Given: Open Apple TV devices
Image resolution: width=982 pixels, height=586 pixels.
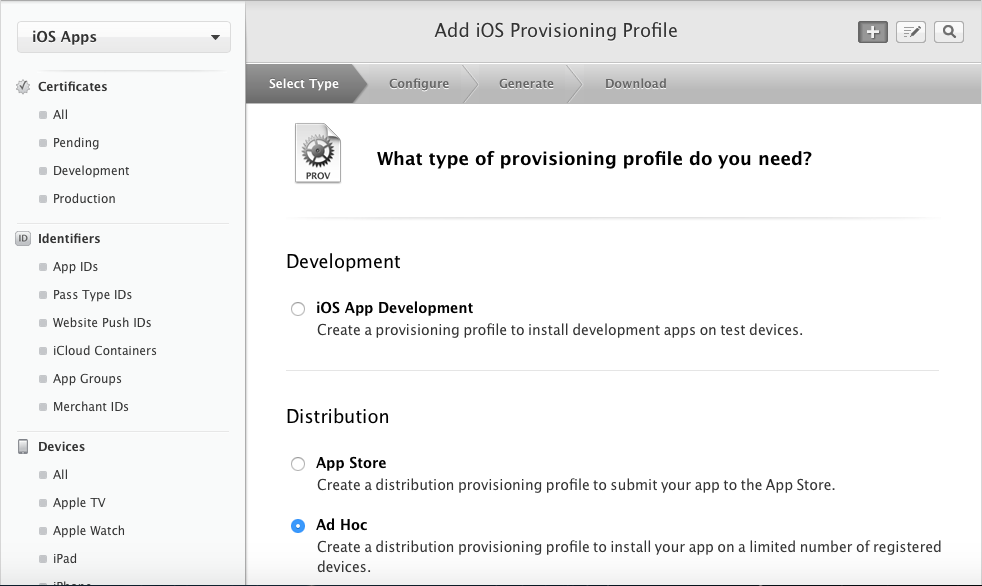Looking at the screenshot, I should tap(79, 503).
